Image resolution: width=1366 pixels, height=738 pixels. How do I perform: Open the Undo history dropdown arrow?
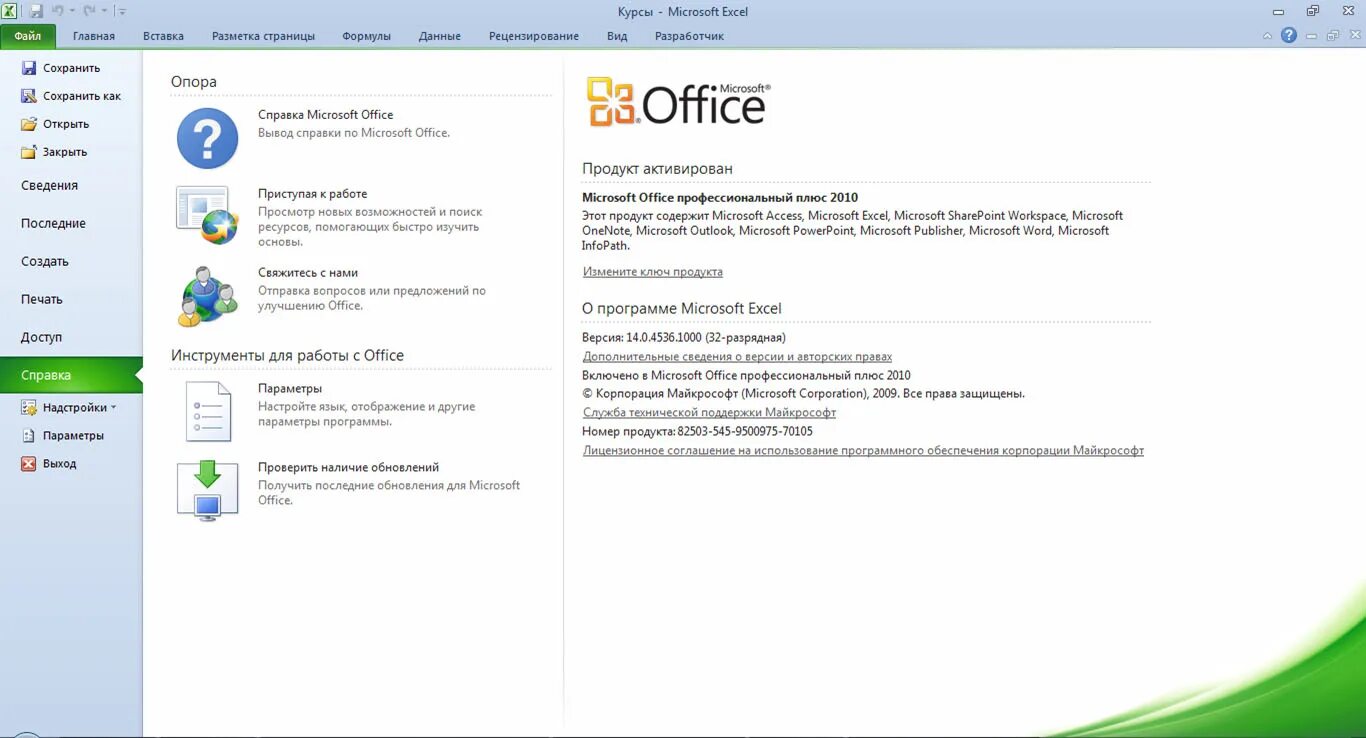click(x=72, y=11)
